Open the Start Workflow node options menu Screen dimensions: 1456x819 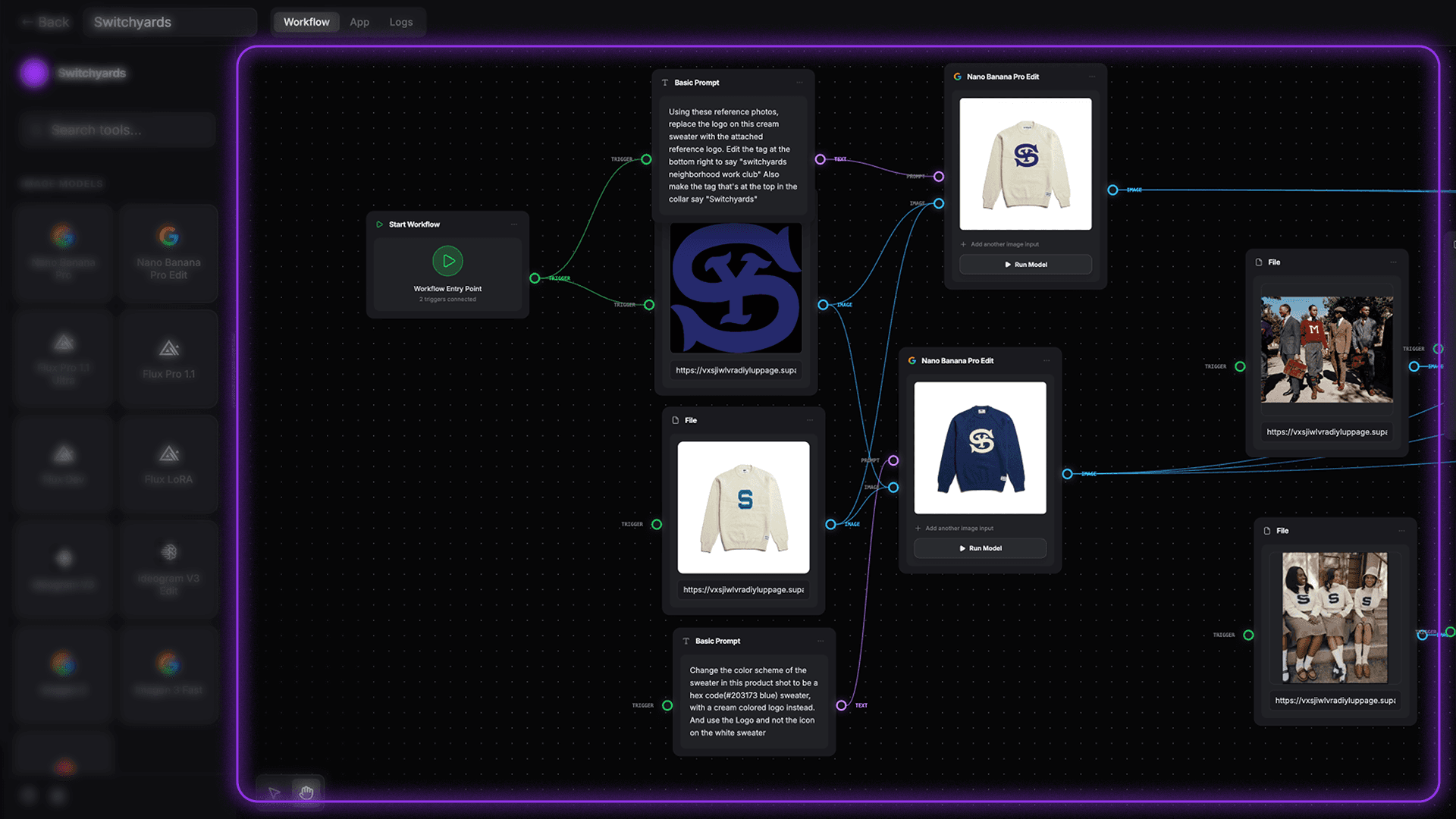(514, 224)
